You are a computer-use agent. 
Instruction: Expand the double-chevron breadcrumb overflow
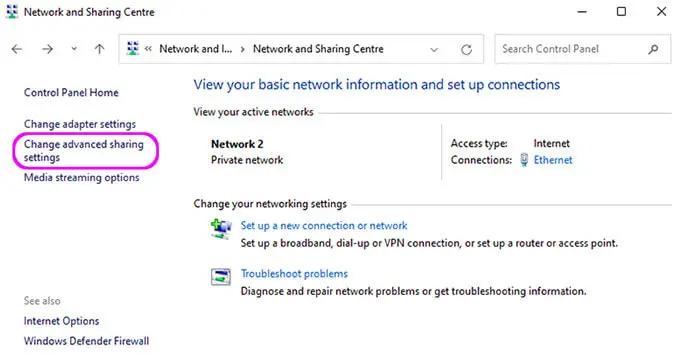coord(148,49)
